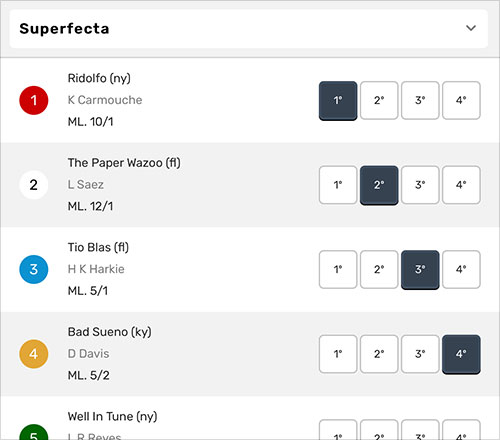Click green saddle cloth number 5 icon

click(34, 432)
